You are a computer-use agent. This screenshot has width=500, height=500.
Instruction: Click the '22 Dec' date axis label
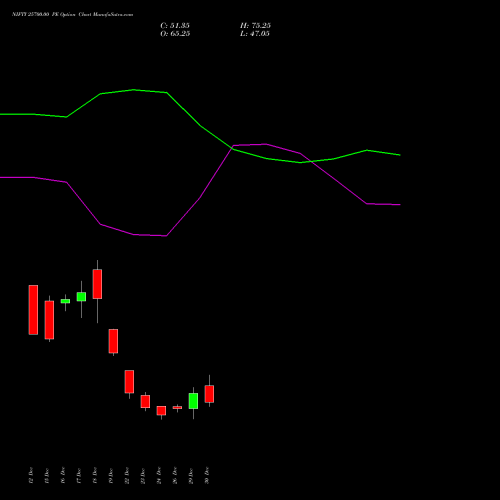click(127, 475)
